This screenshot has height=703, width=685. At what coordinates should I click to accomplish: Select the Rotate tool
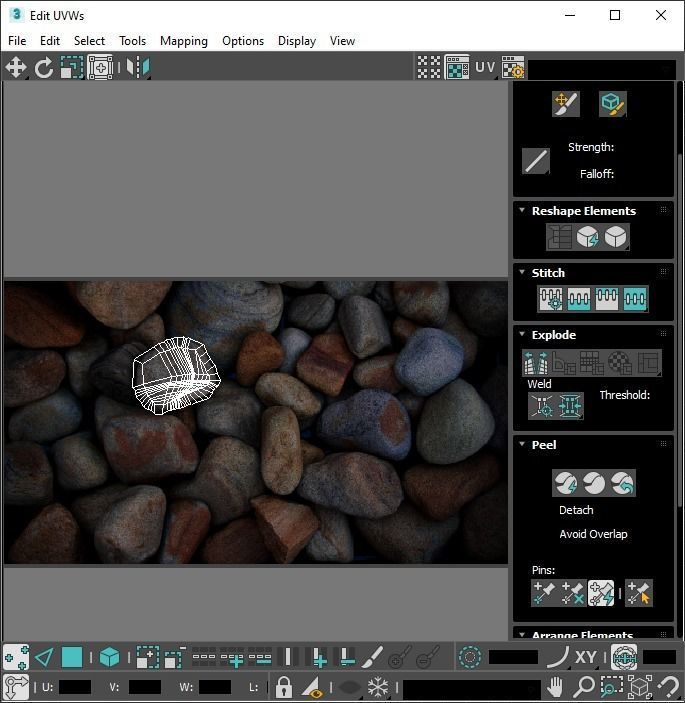43,67
